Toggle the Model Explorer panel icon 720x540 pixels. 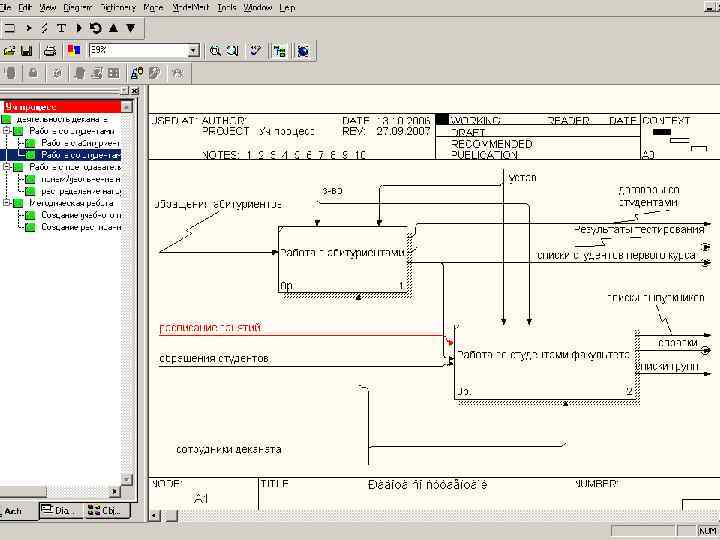coord(279,50)
